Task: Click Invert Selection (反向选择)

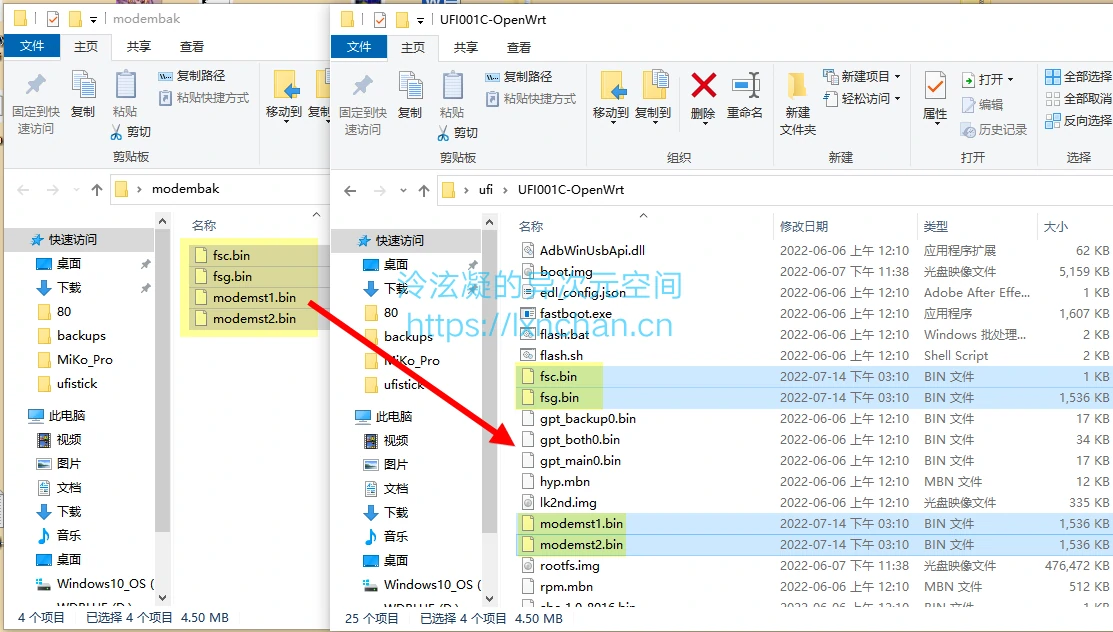Action: click(x=1078, y=120)
